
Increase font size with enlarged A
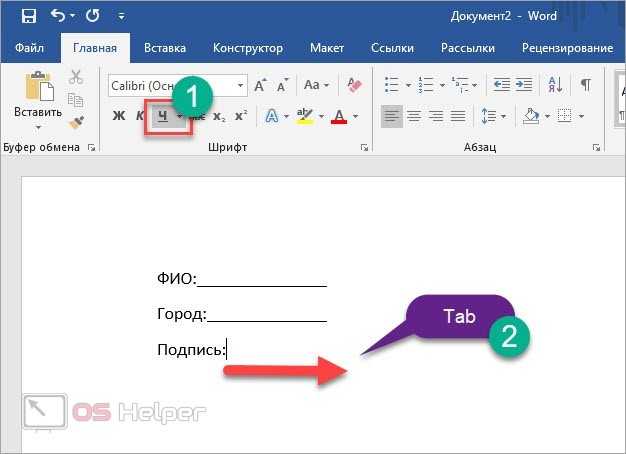[x=260, y=85]
